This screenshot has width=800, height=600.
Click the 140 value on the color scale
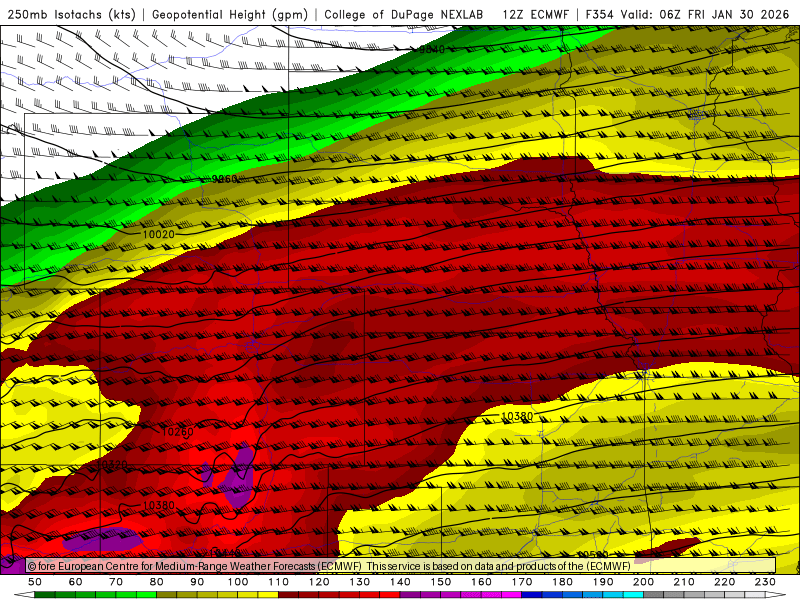click(x=400, y=582)
